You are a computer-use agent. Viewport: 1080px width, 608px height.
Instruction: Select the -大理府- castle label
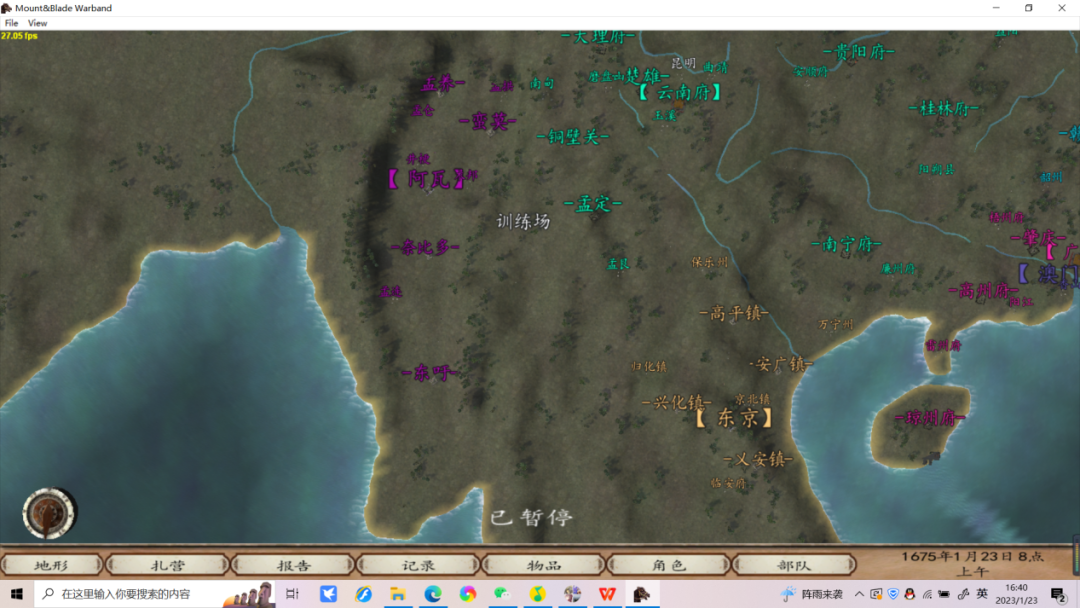coord(598,36)
